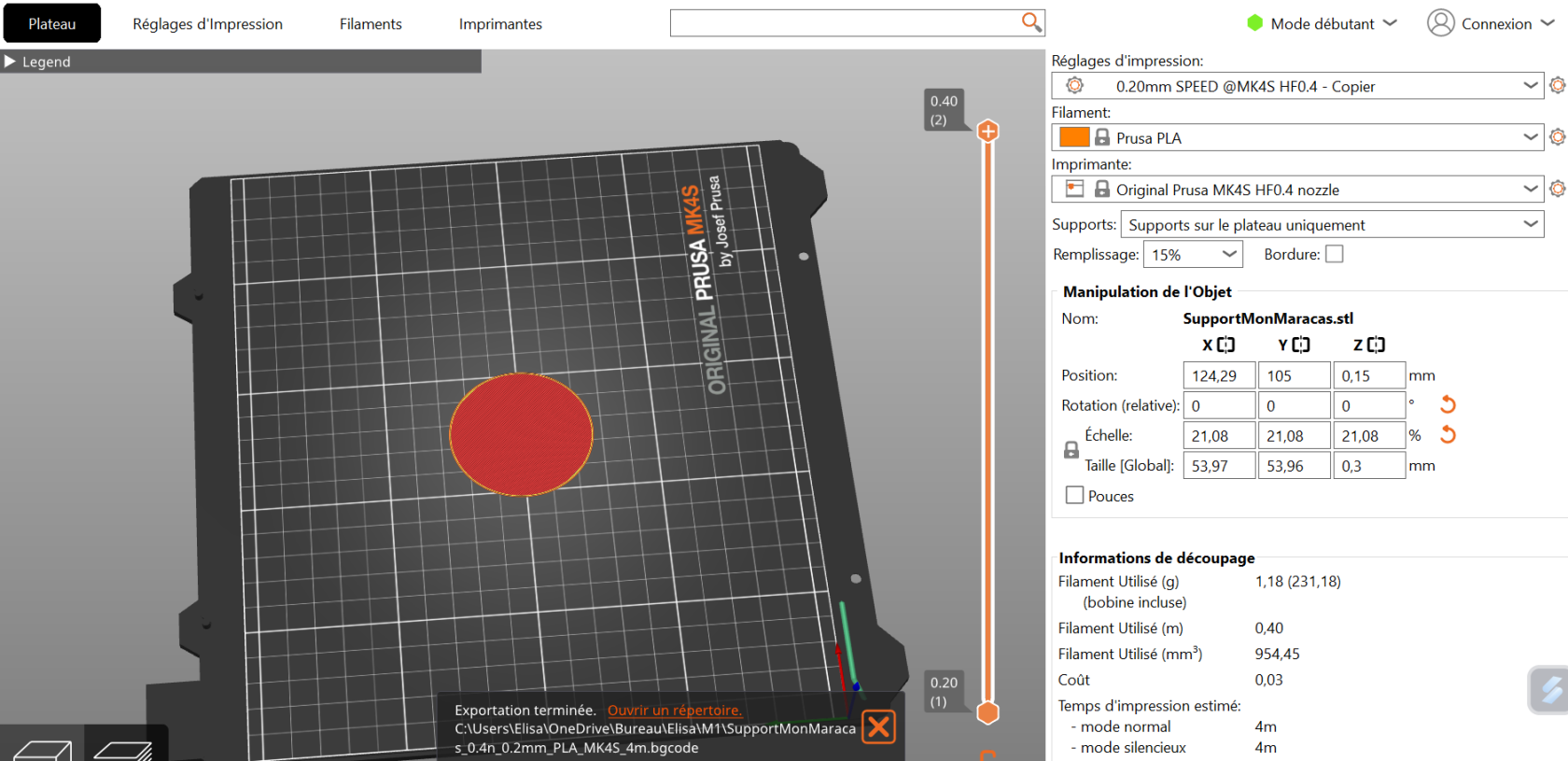Select the red circular object on the bed
Image resolution: width=1568 pixels, height=761 pixels.
(x=521, y=434)
